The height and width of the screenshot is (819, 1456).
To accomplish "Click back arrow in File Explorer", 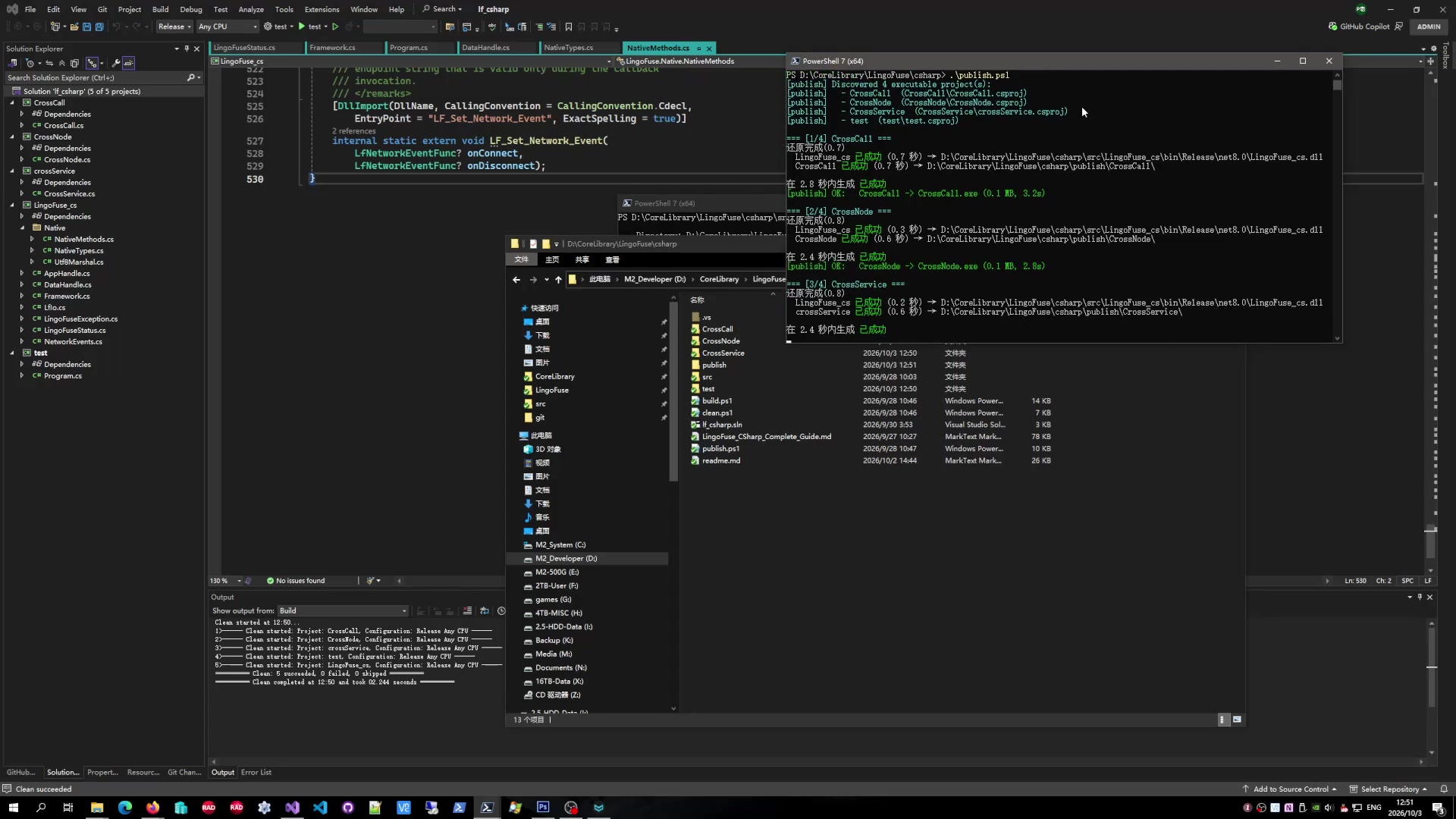I will (516, 280).
